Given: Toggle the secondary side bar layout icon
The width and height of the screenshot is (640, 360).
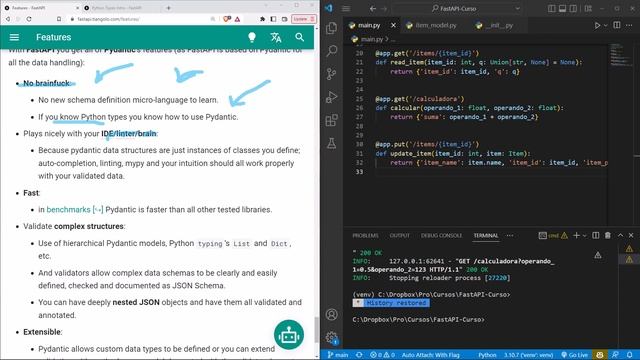Looking at the screenshot, I should 573,9.
